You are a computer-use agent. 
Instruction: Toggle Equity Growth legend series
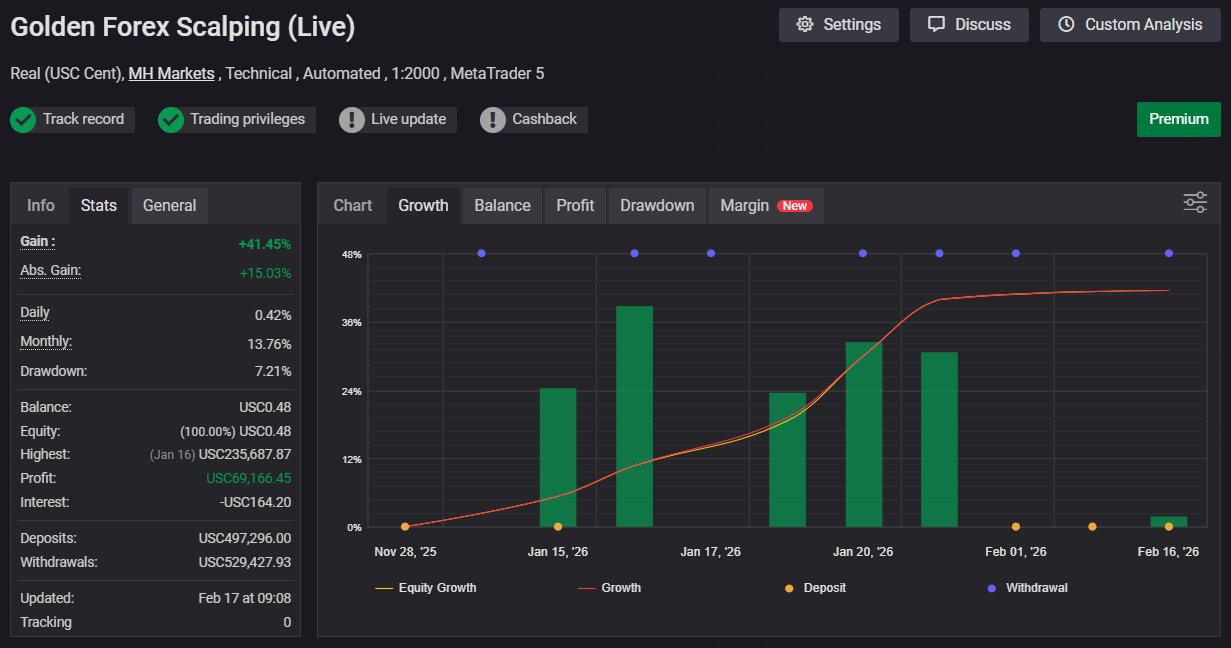[426, 588]
